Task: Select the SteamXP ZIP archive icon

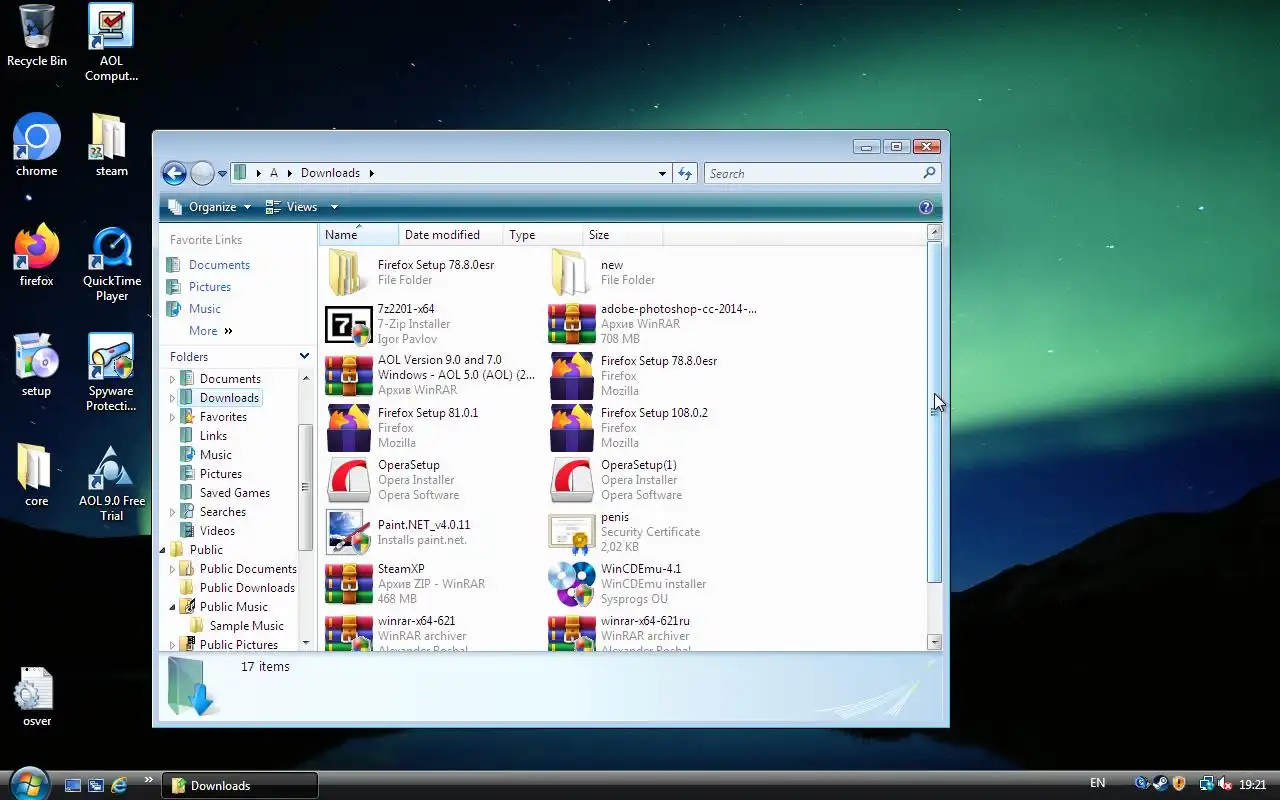Action: [349, 585]
